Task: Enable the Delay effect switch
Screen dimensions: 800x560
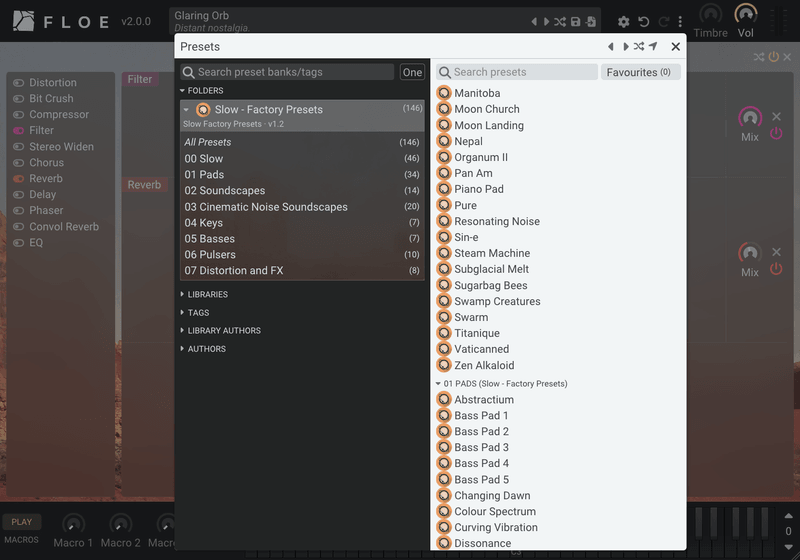Action: click(x=18, y=195)
